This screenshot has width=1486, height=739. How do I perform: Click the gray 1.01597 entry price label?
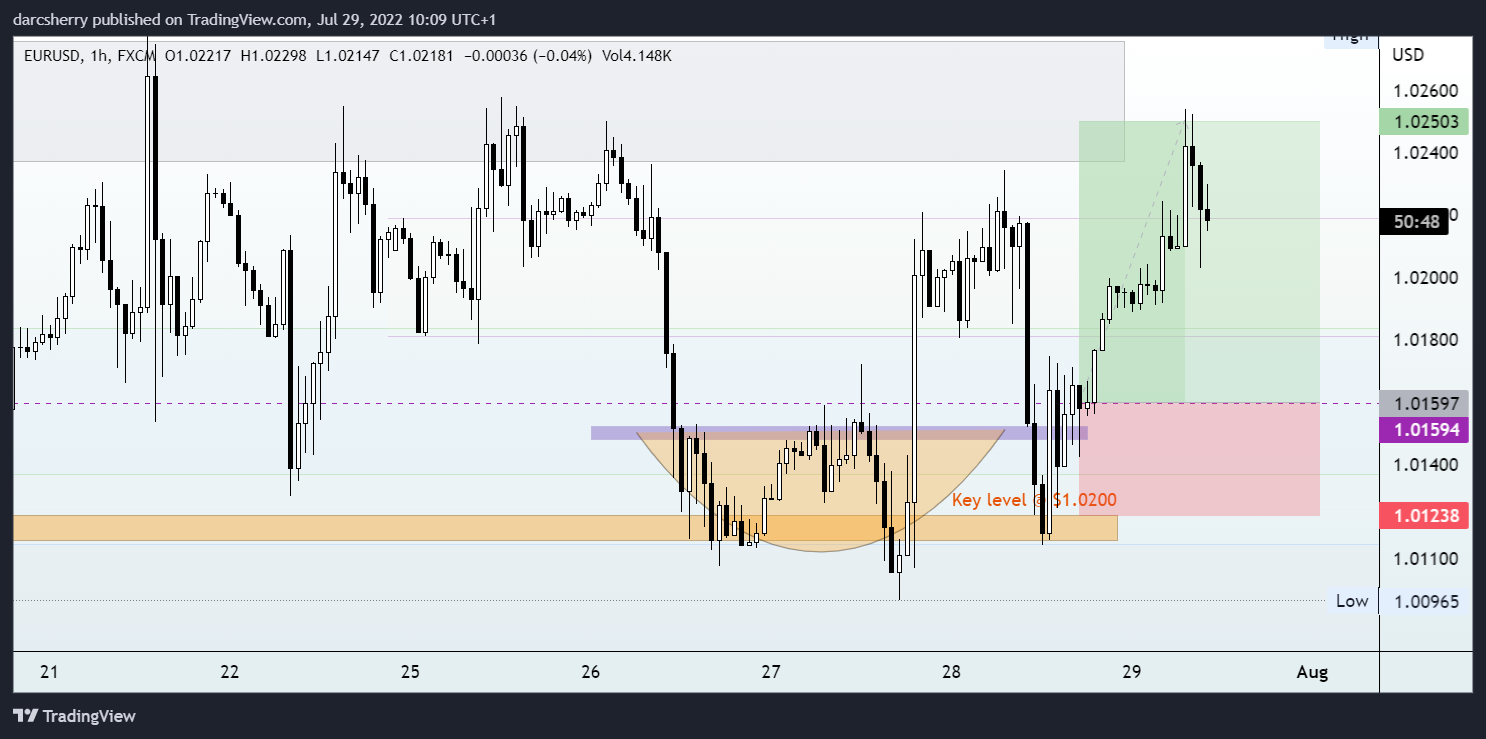tap(1425, 403)
